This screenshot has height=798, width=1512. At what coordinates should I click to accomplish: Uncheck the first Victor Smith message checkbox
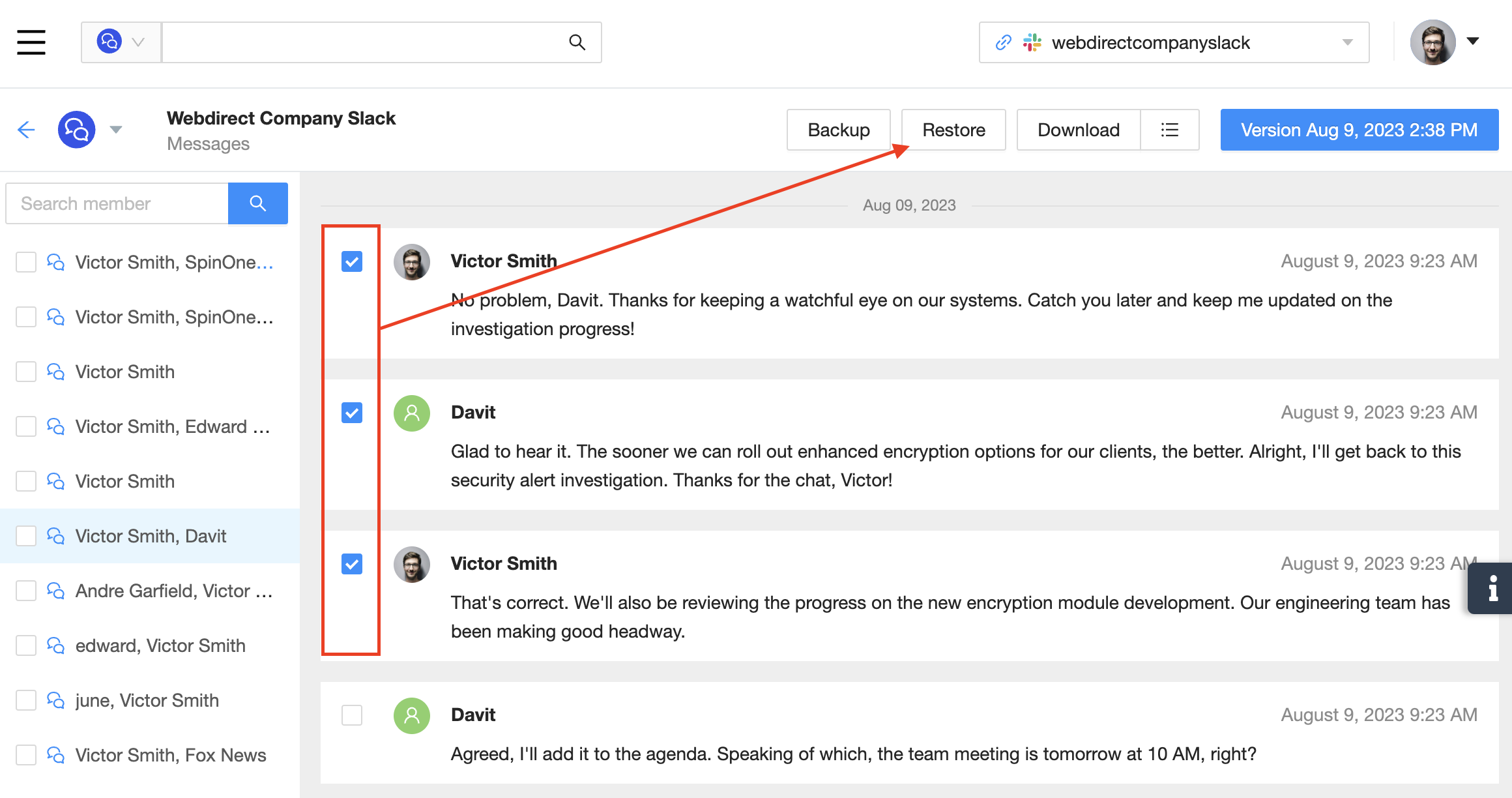click(x=352, y=261)
